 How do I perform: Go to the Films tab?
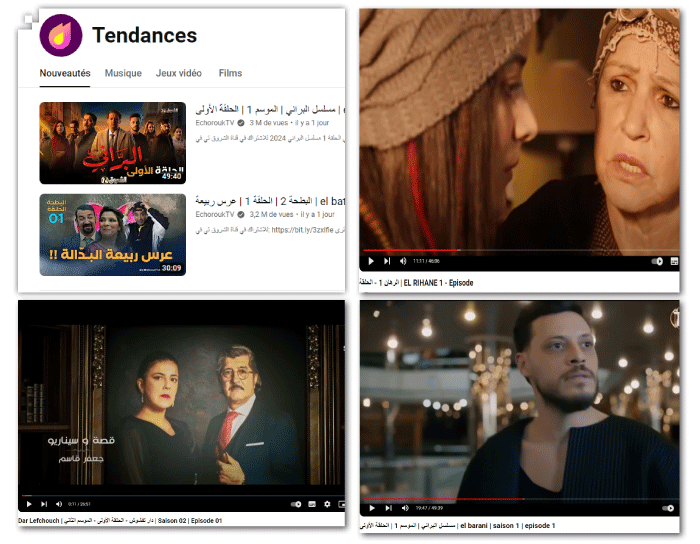coord(230,73)
